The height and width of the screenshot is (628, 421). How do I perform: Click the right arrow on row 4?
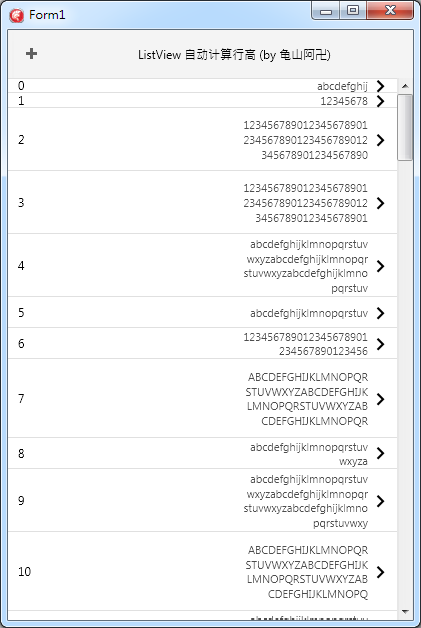click(381, 266)
